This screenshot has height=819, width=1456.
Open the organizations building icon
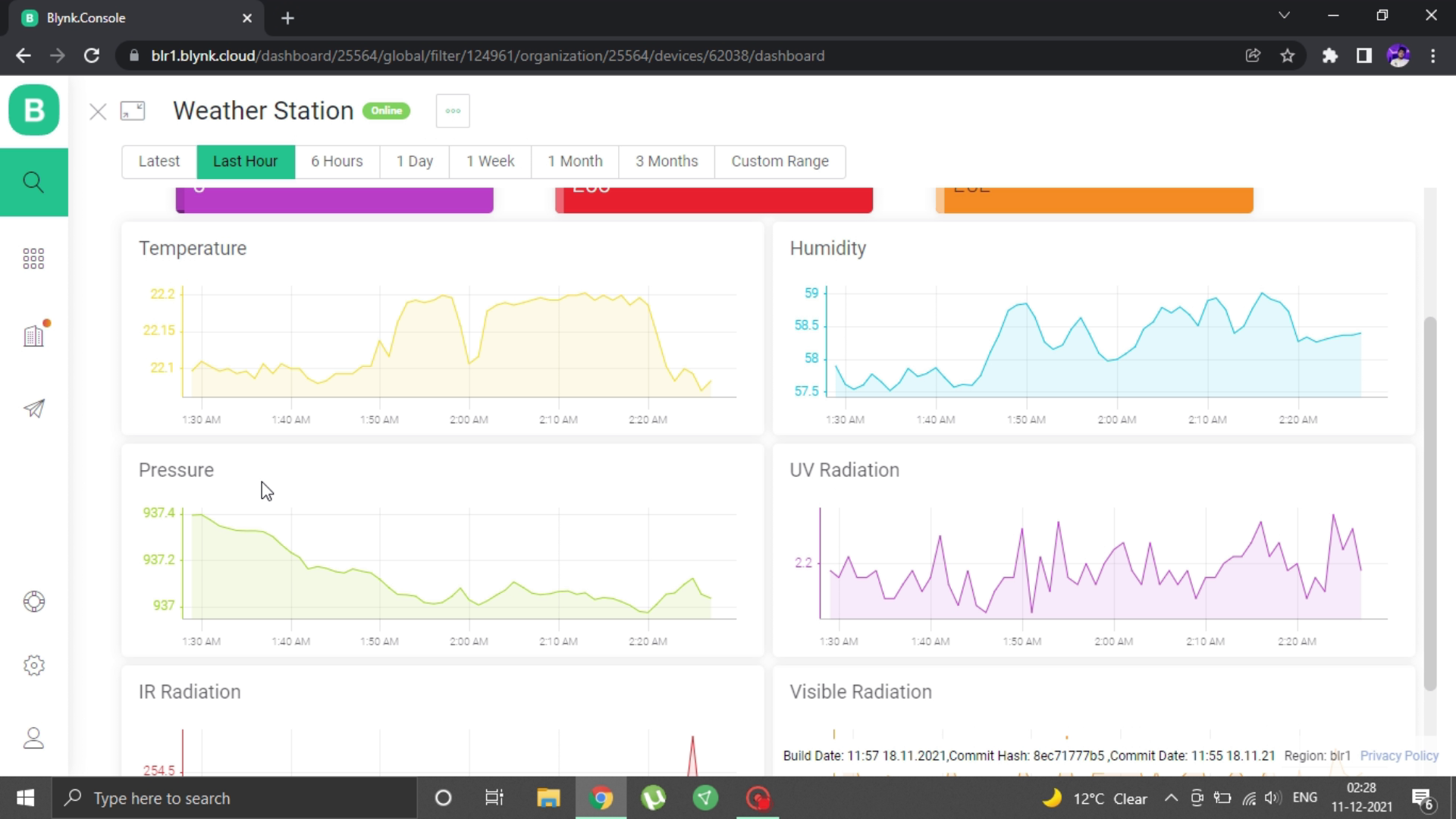coord(34,334)
